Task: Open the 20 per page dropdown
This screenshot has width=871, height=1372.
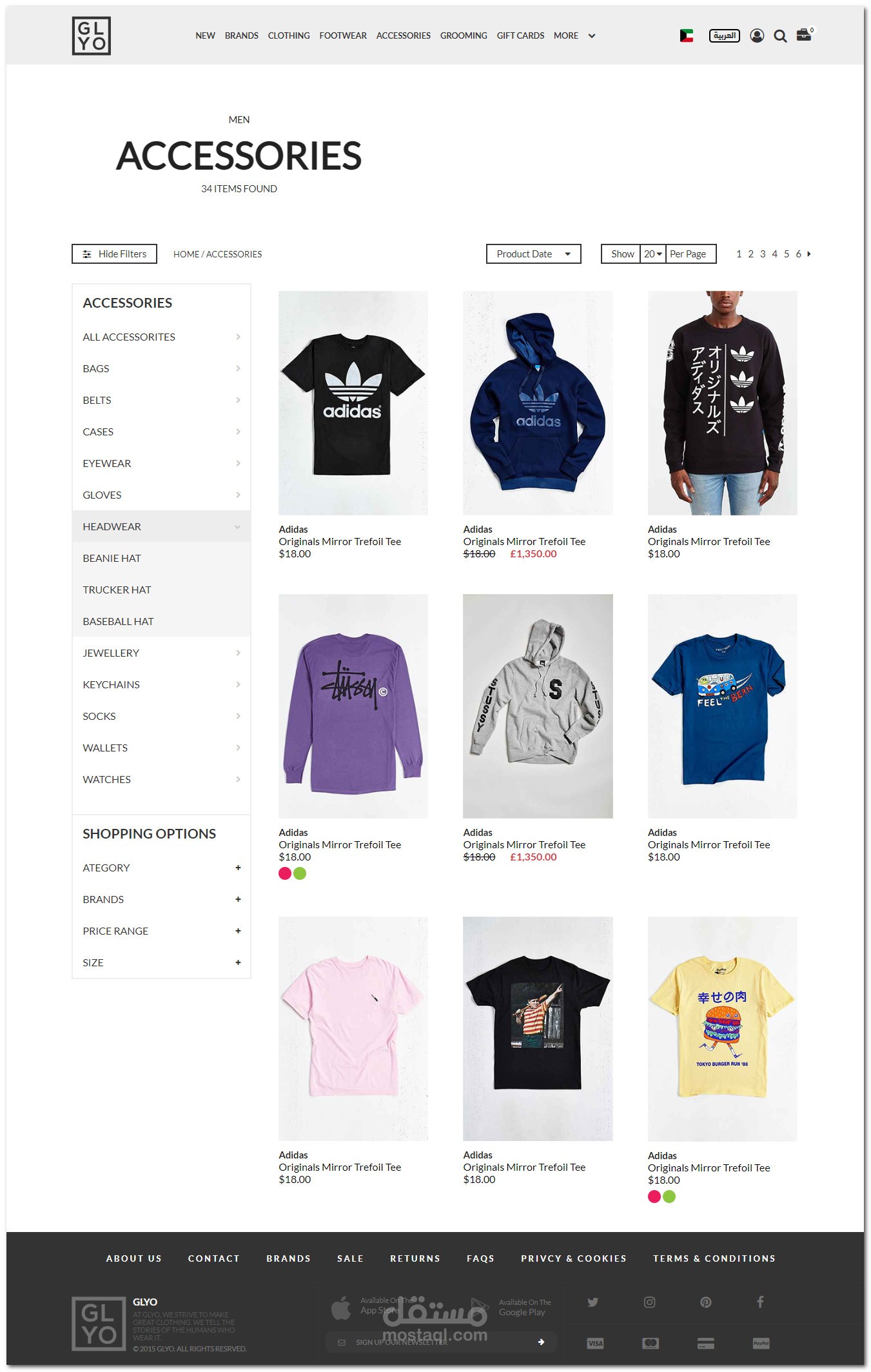Action: tap(652, 254)
